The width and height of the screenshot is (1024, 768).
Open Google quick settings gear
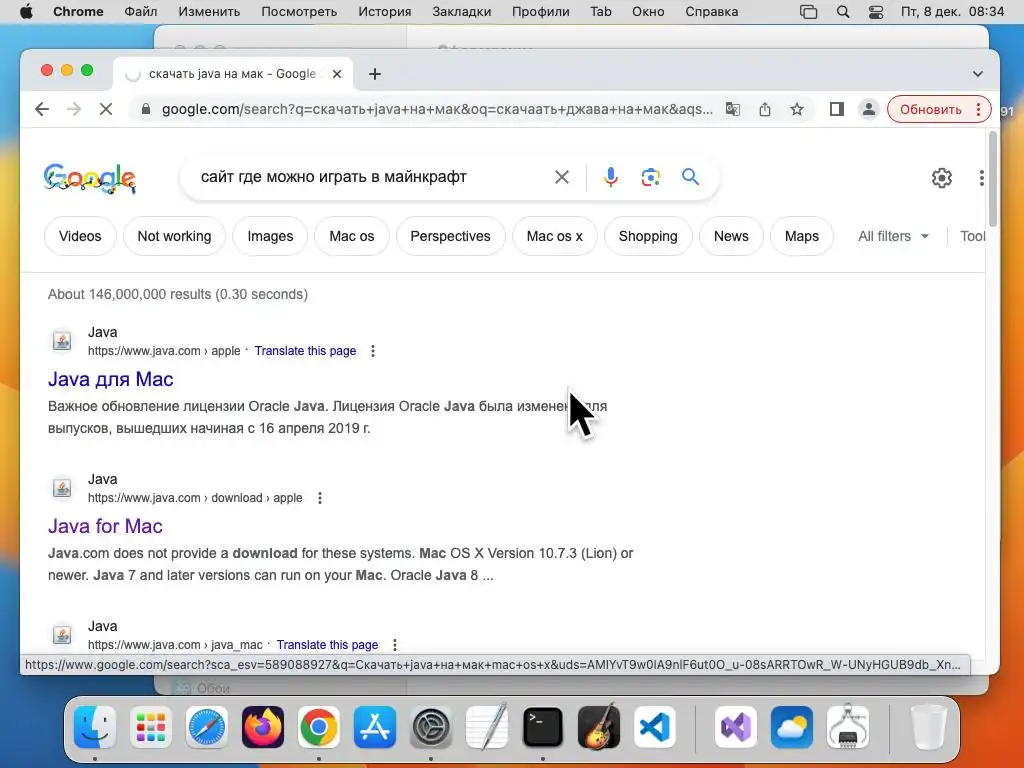(x=942, y=178)
